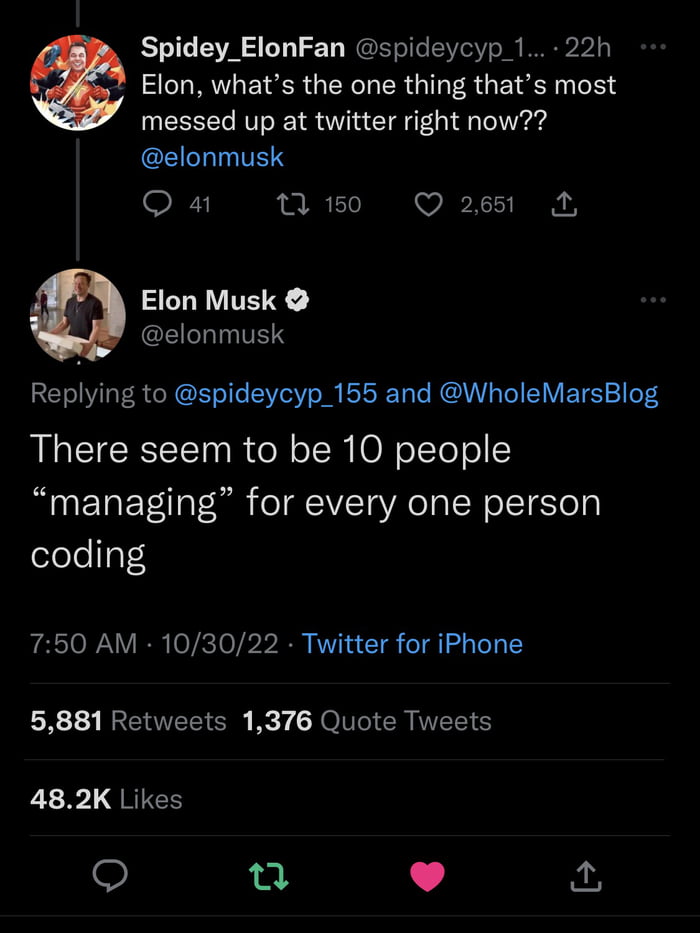This screenshot has height=933, width=700.
Task: Visit @WholeMarsBlog from the Replying to line
Action: pos(548,393)
